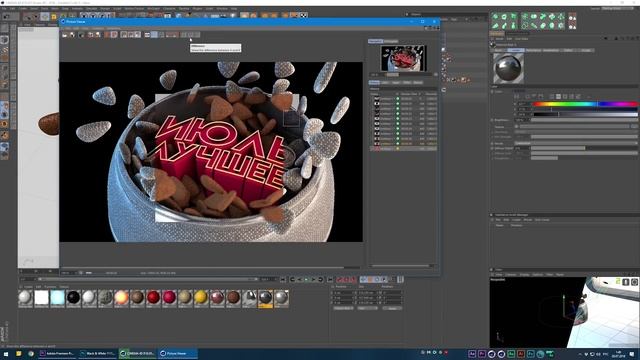Screen dimensions: 640x360
Task: Open the Render menu in main menu bar
Action: click(x=105, y=8)
